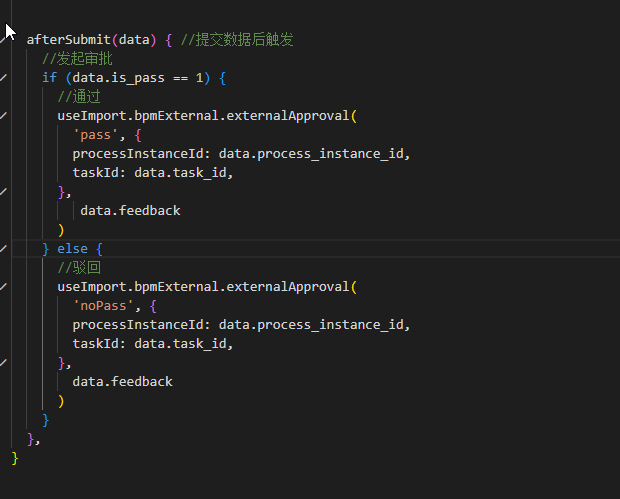Screen dimensions: 620x499
Task: Click the 'pass' string literal
Action: click(x=94, y=135)
